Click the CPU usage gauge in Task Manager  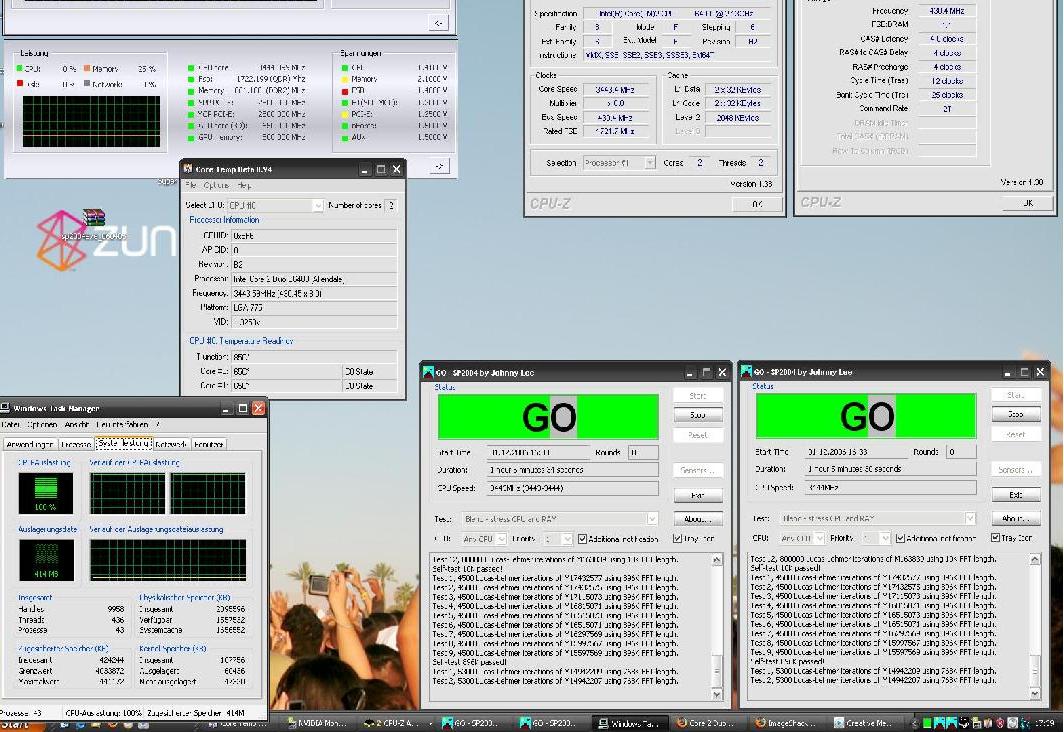pyautogui.click(x=46, y=493)
